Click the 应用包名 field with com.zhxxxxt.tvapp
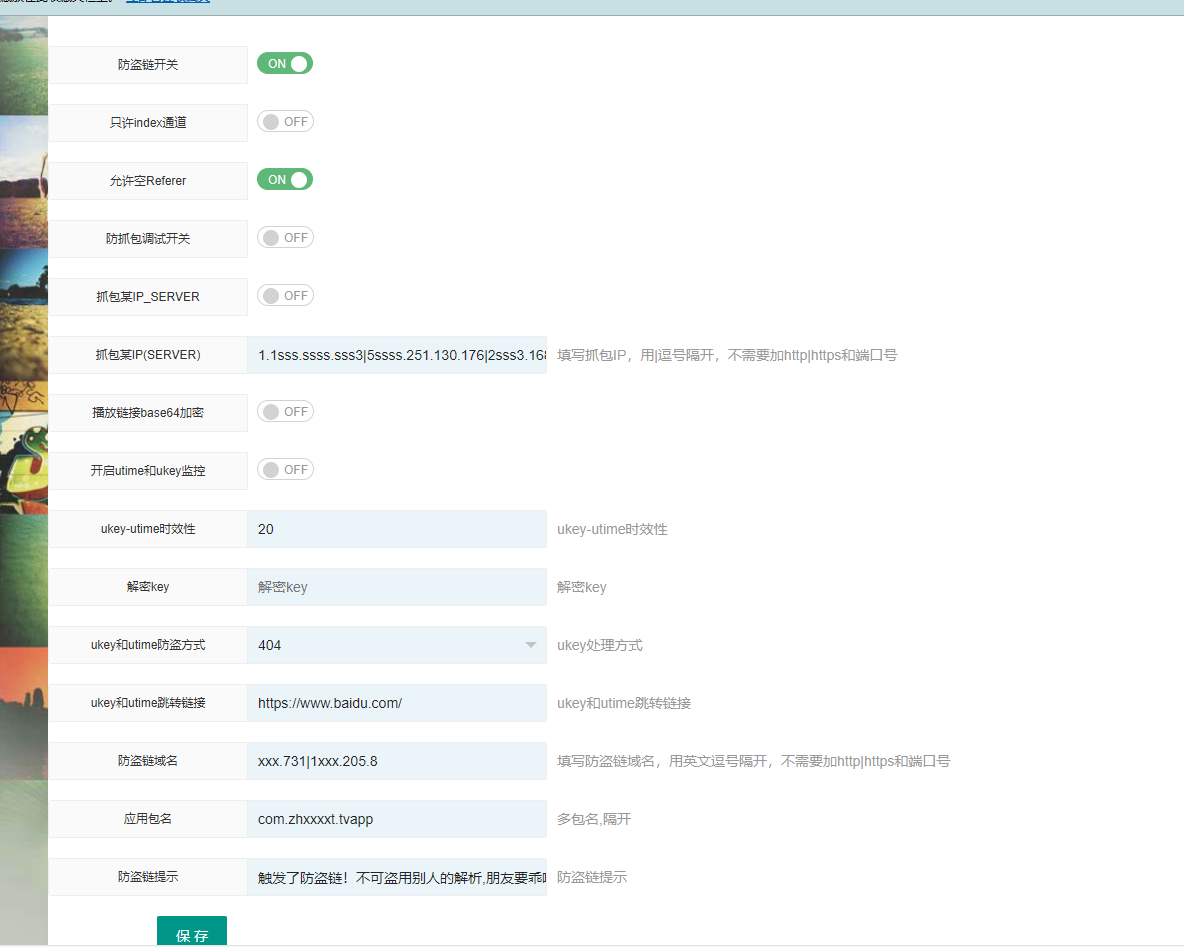Viewport: 1184px width, 947px height. tap(397, 819)
